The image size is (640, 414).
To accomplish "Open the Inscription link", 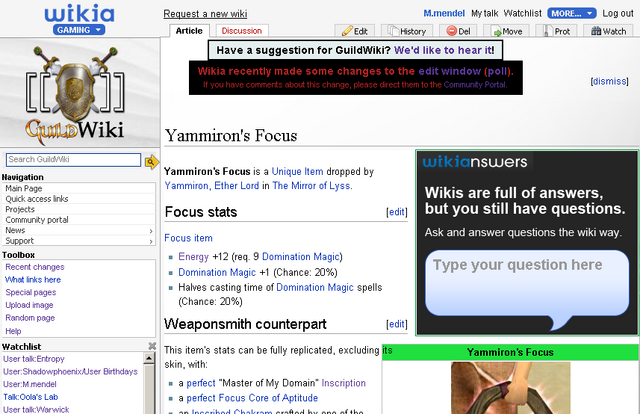I will pyautogui.click(x=343, y=383).
